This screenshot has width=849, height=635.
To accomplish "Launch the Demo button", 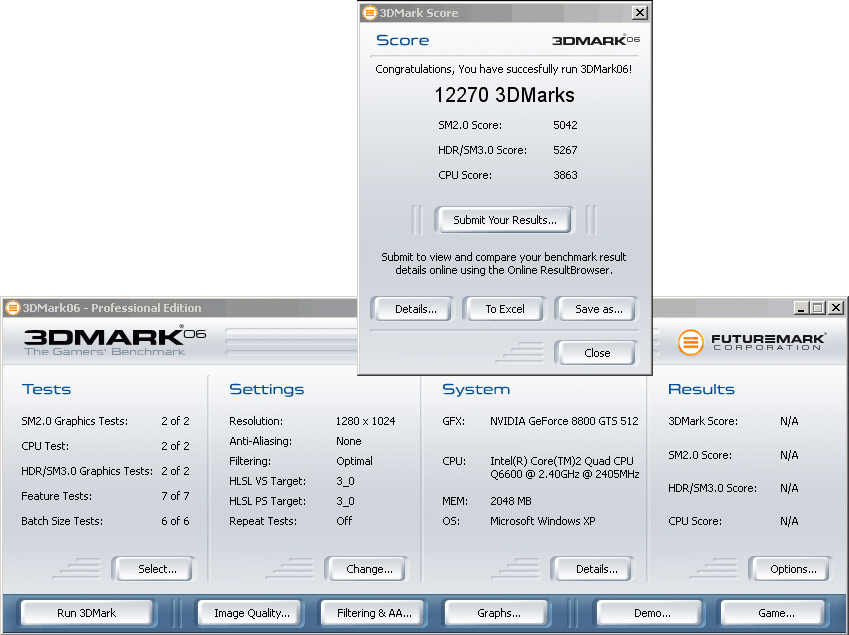I will click(x=652, y=613).
